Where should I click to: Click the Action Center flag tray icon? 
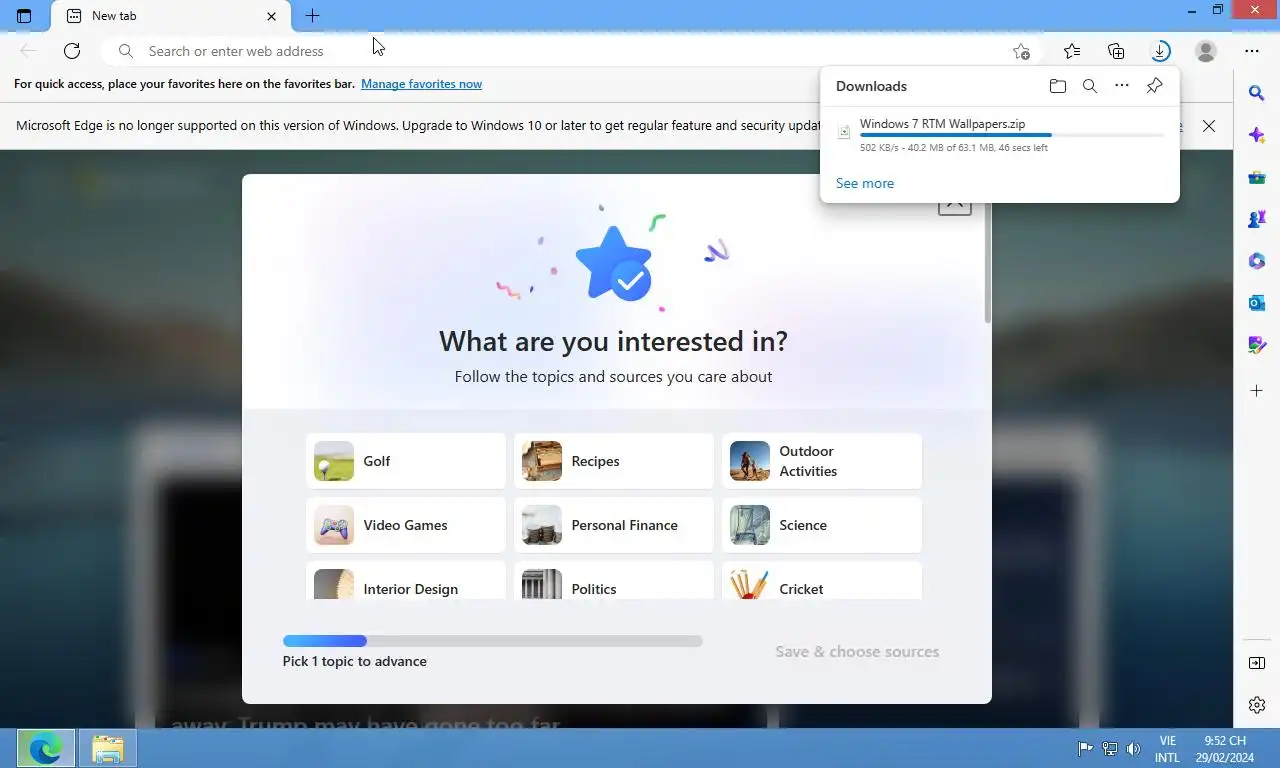pyautogui.click(x=1085, y=748)
